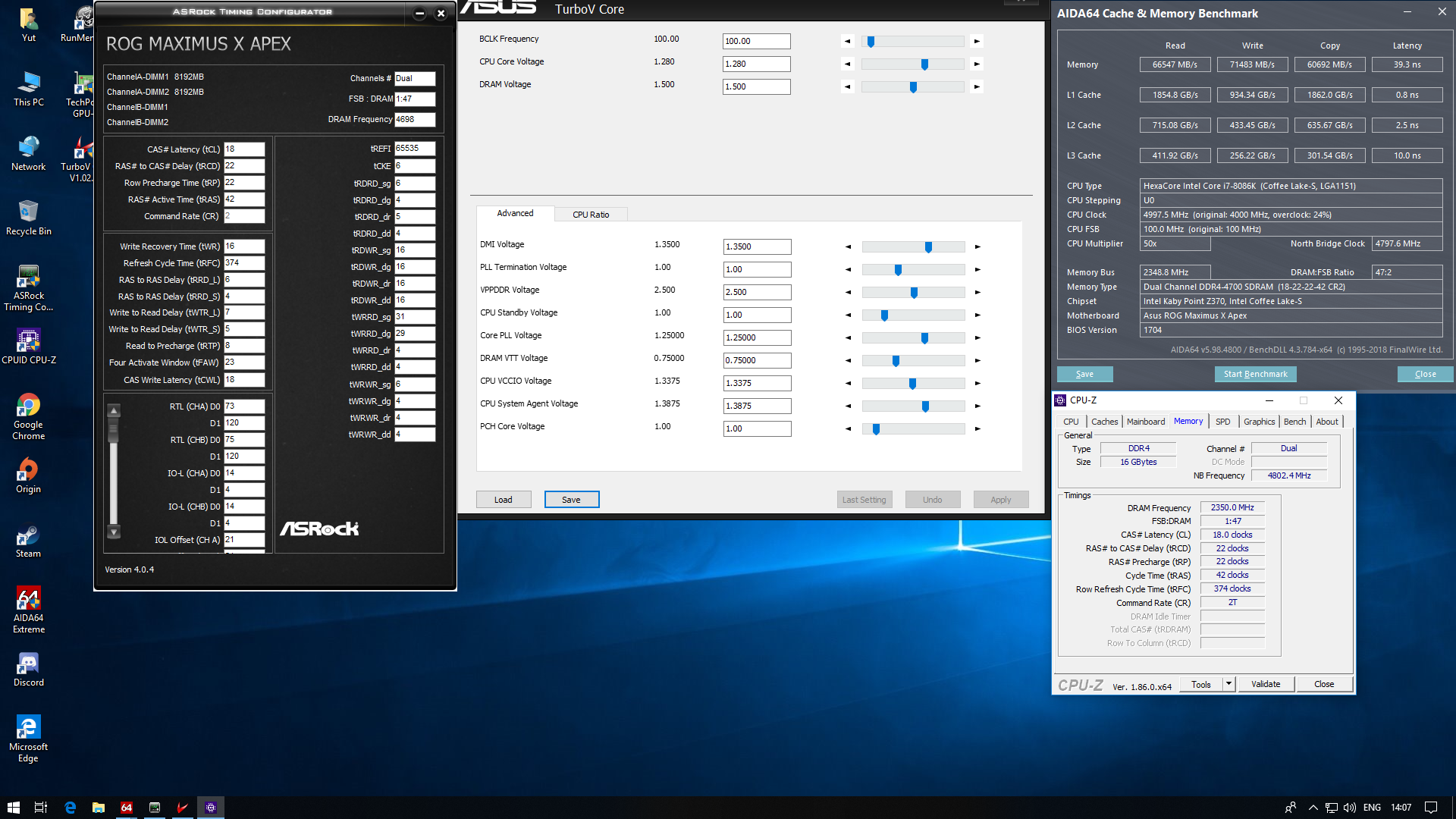Decrease CPU Core Voltage with left arrow

[848, 64]
